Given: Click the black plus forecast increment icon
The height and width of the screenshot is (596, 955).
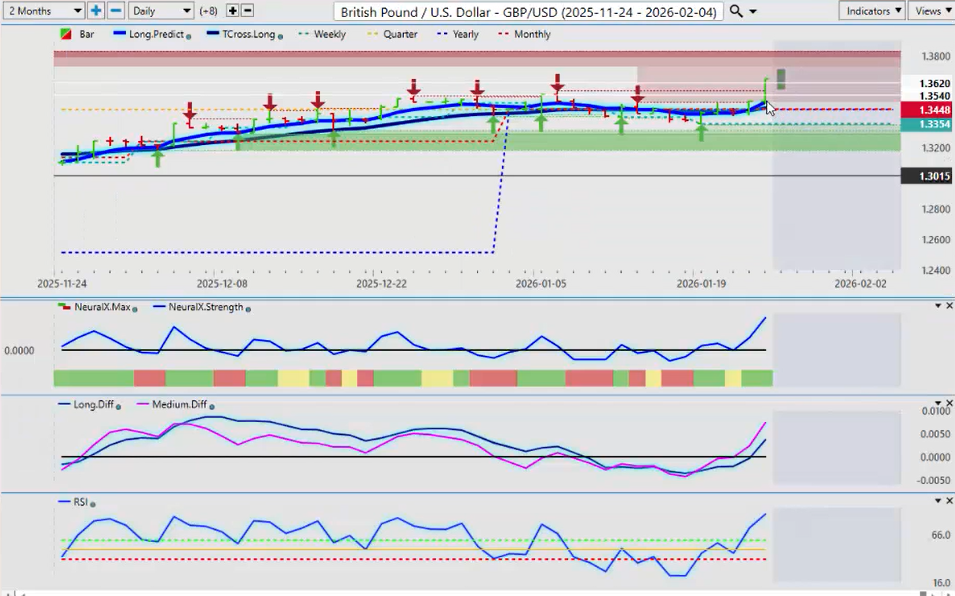Looking at the screenshot, I should click(232, 10).
